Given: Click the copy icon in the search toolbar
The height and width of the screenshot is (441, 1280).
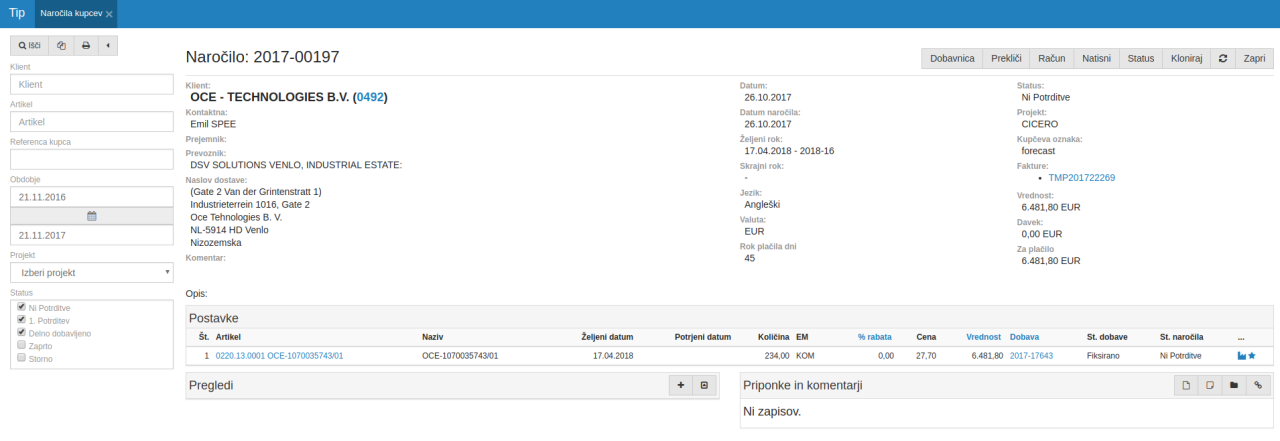Looking at the screenshot, I should (62, 46).
